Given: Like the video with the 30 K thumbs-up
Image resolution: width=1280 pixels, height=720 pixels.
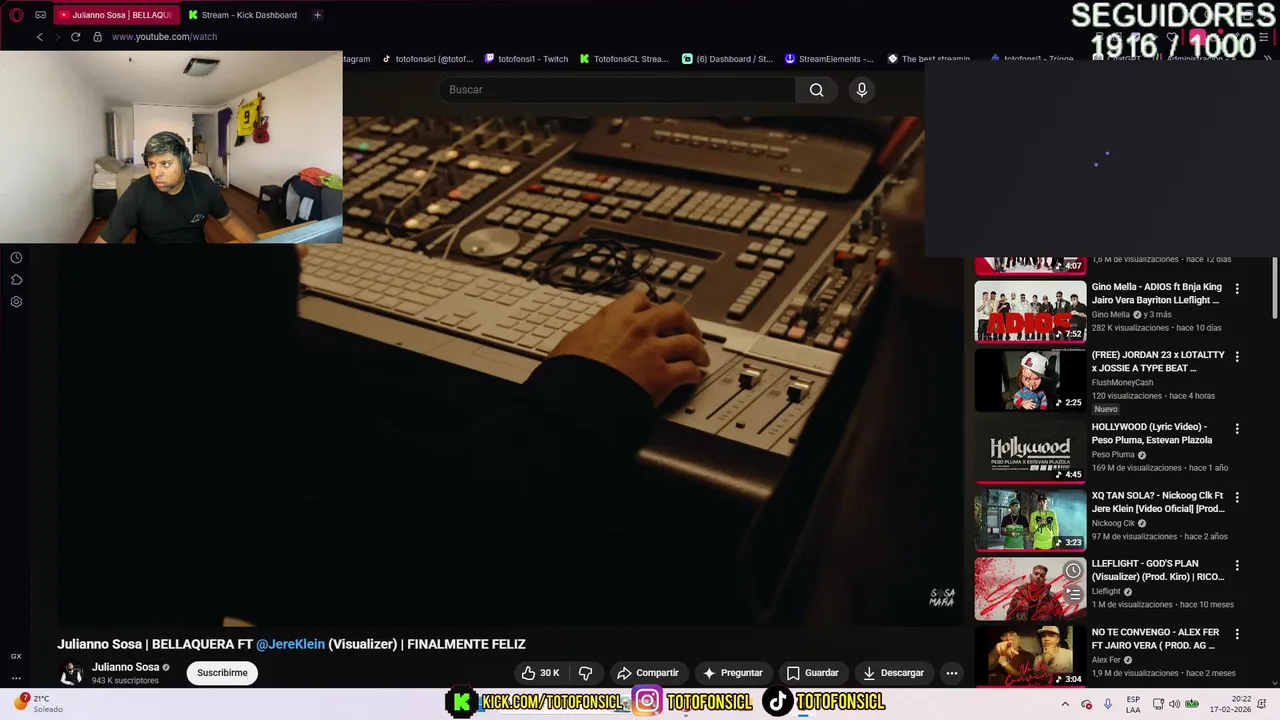Looking at the screenshot, I should [x=541, y=673].
